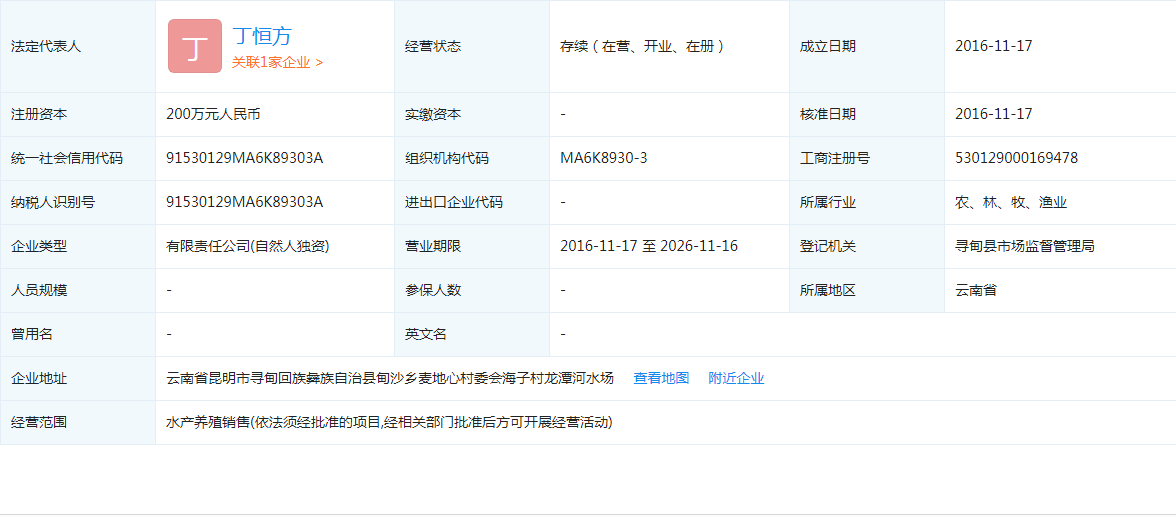Image resolution: width=1176 pixels, height=517 pixels.
Task: Click the 法定代表人 row label
Action: point(45,46)
